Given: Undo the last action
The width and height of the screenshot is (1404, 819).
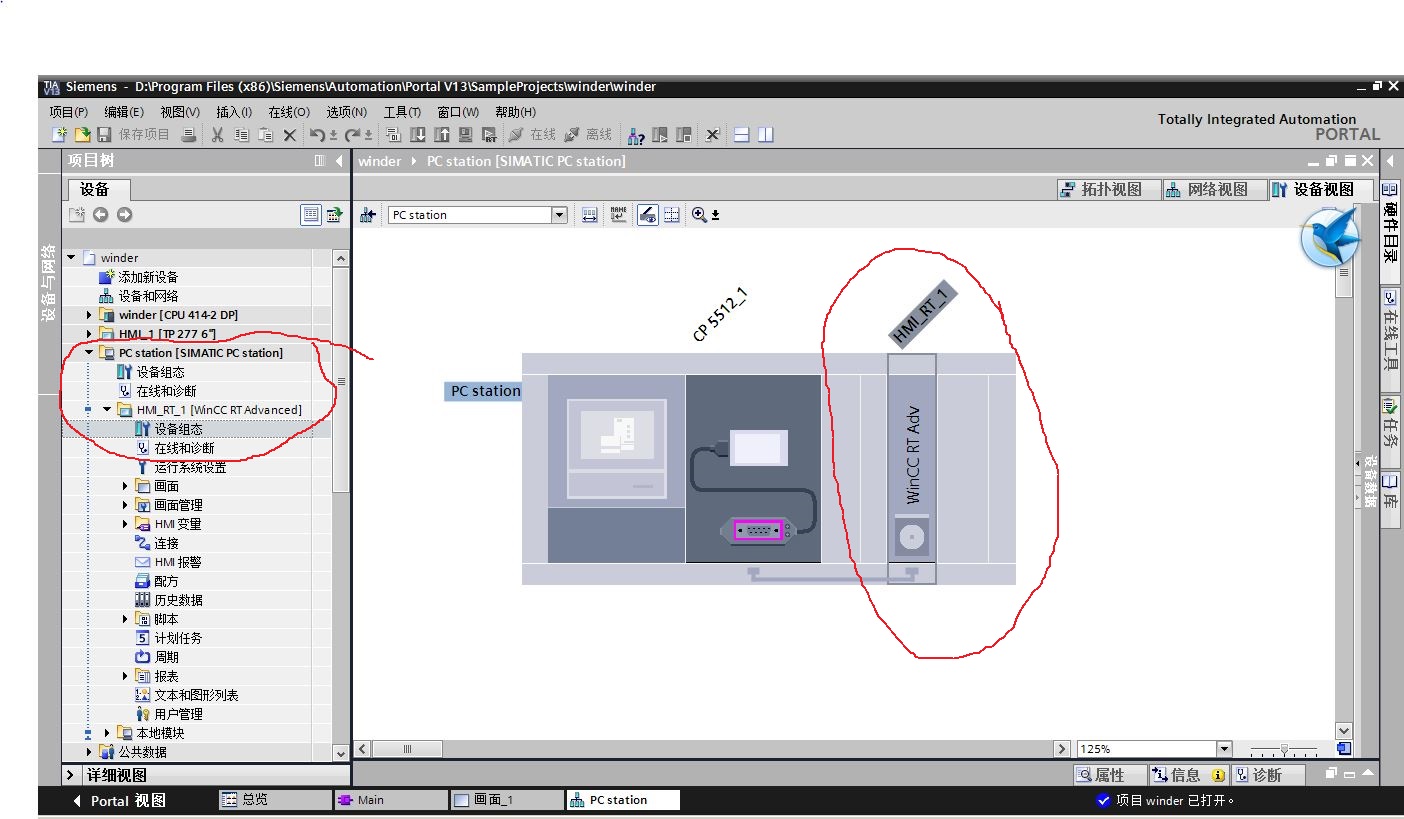Looking at the screenshot, I should [318, 135].
